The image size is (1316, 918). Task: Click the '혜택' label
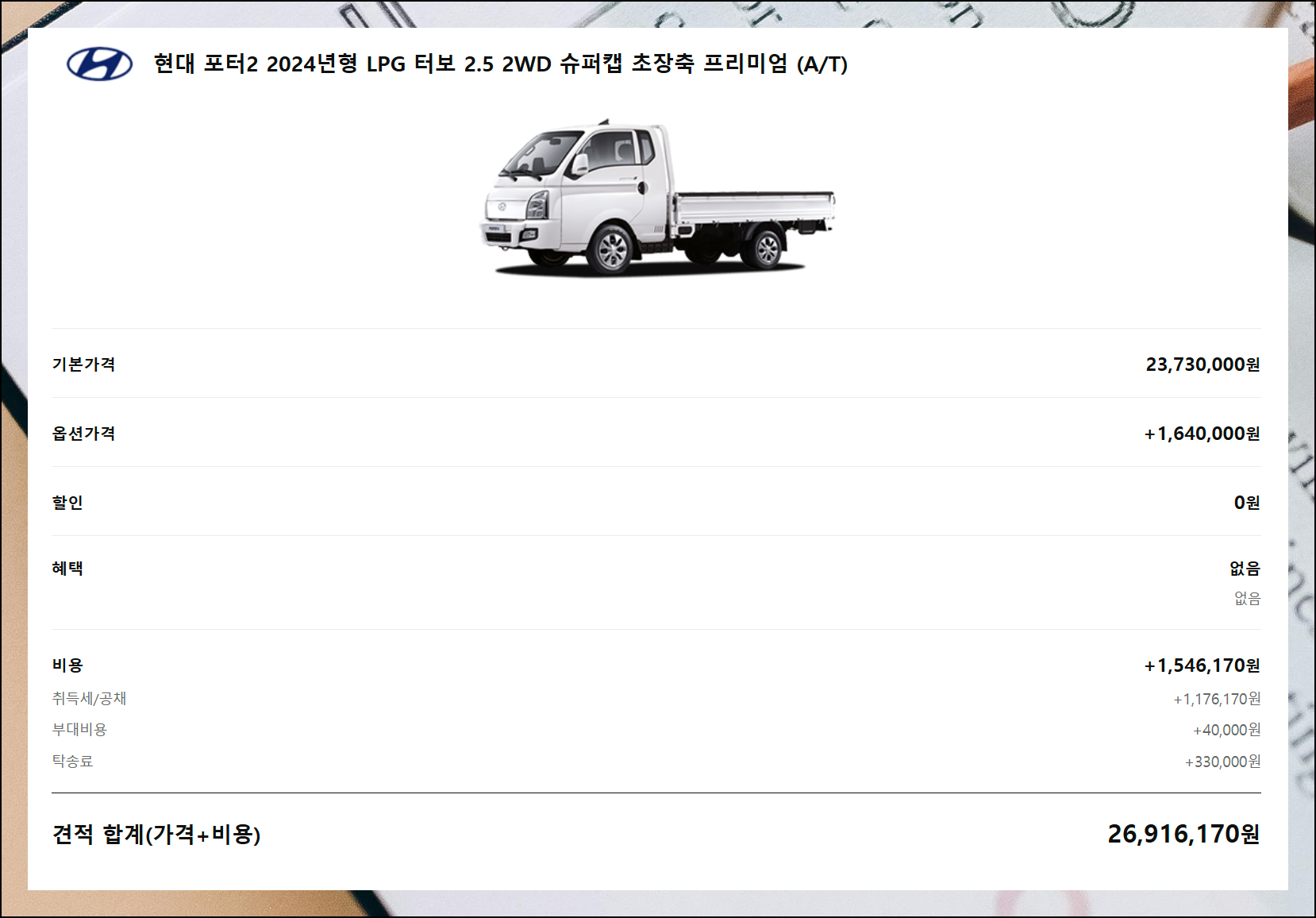click(x=67, y=568)
